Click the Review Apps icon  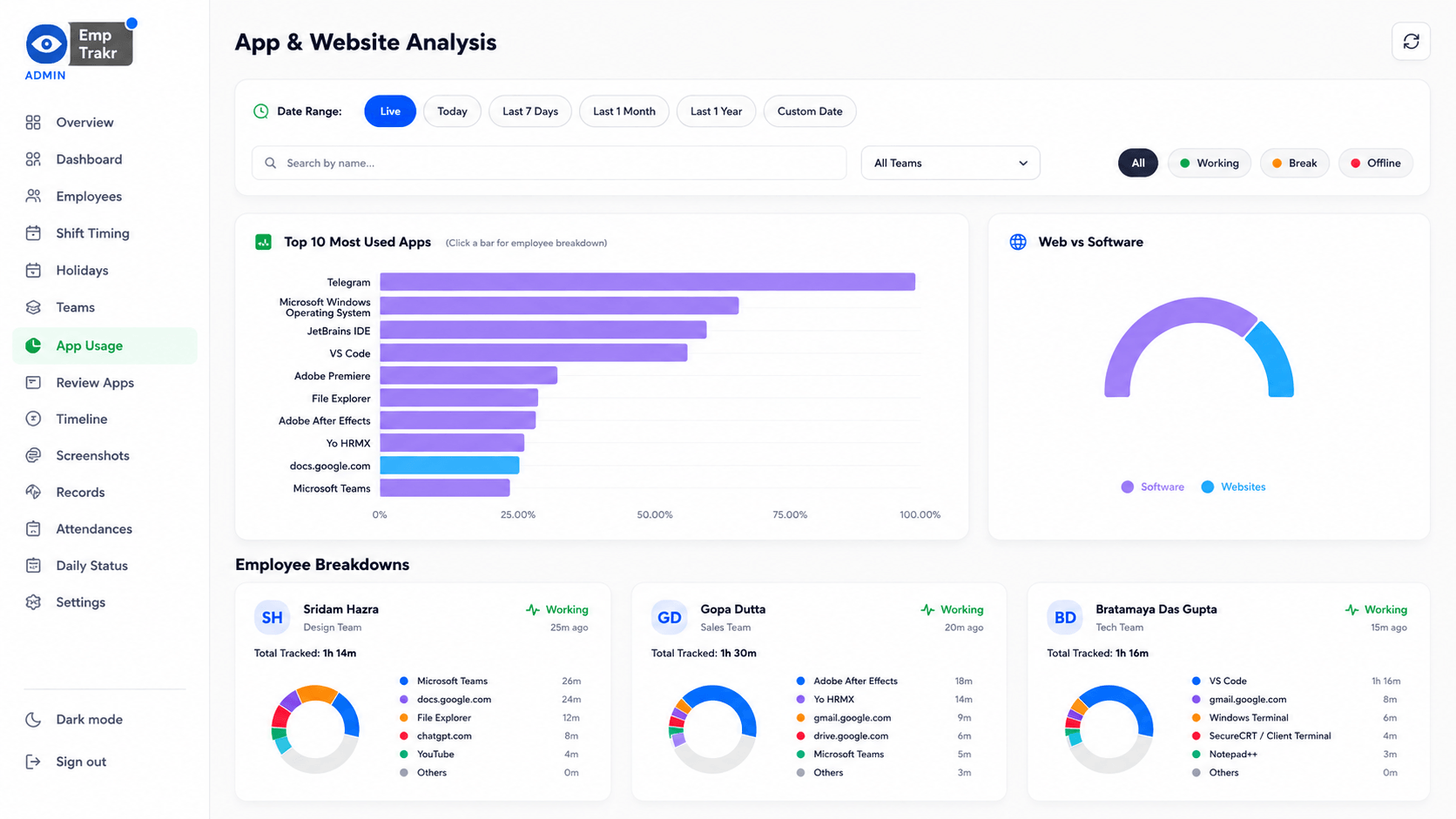[33, 383]
